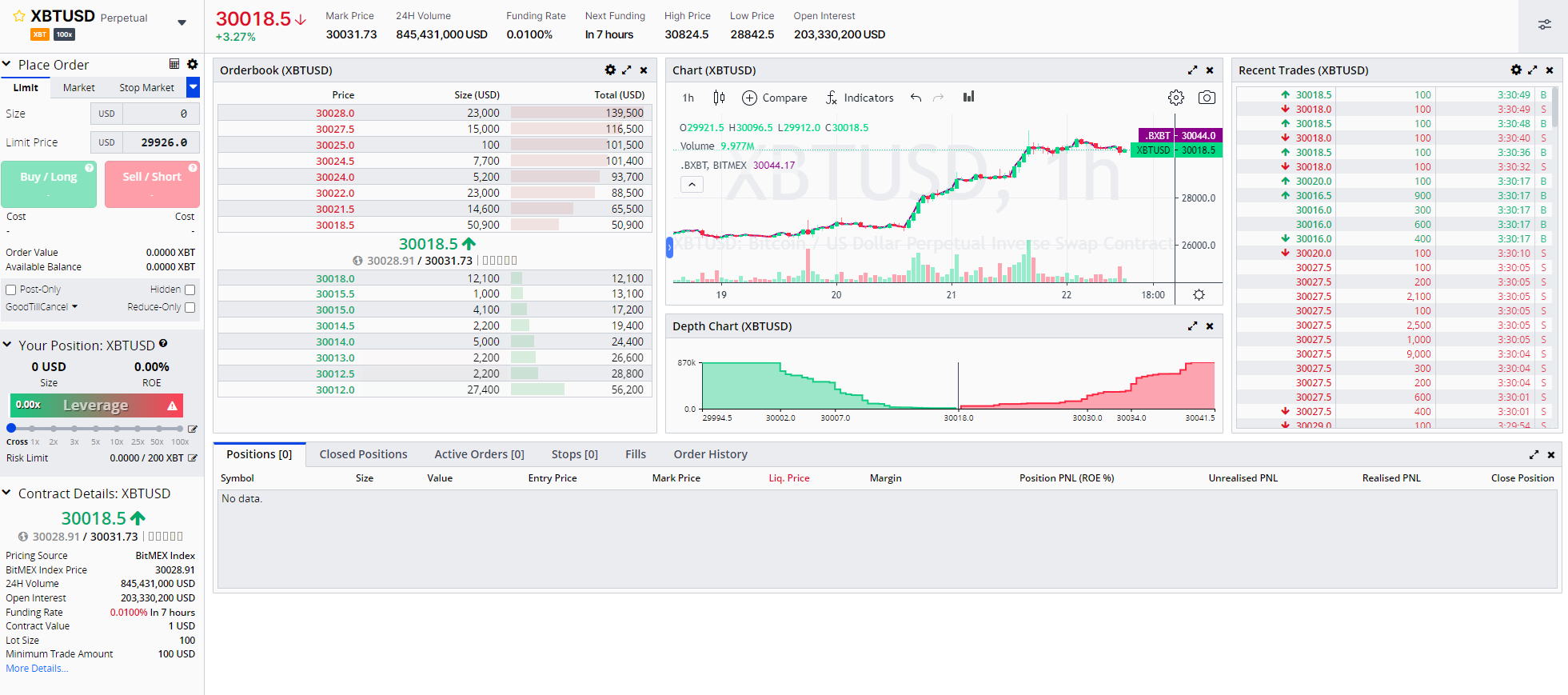Click the favorite star next to XBTUSD
The width and height of the screenshot is (1568, 695).
18,16
